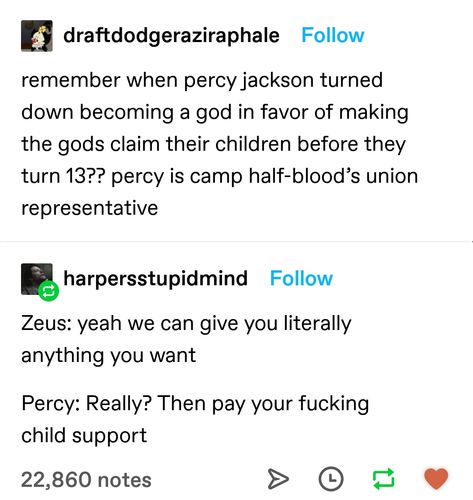Like the post with the heart icon
The height and width of the screenshot is (500, 473).
click(436, 478)
